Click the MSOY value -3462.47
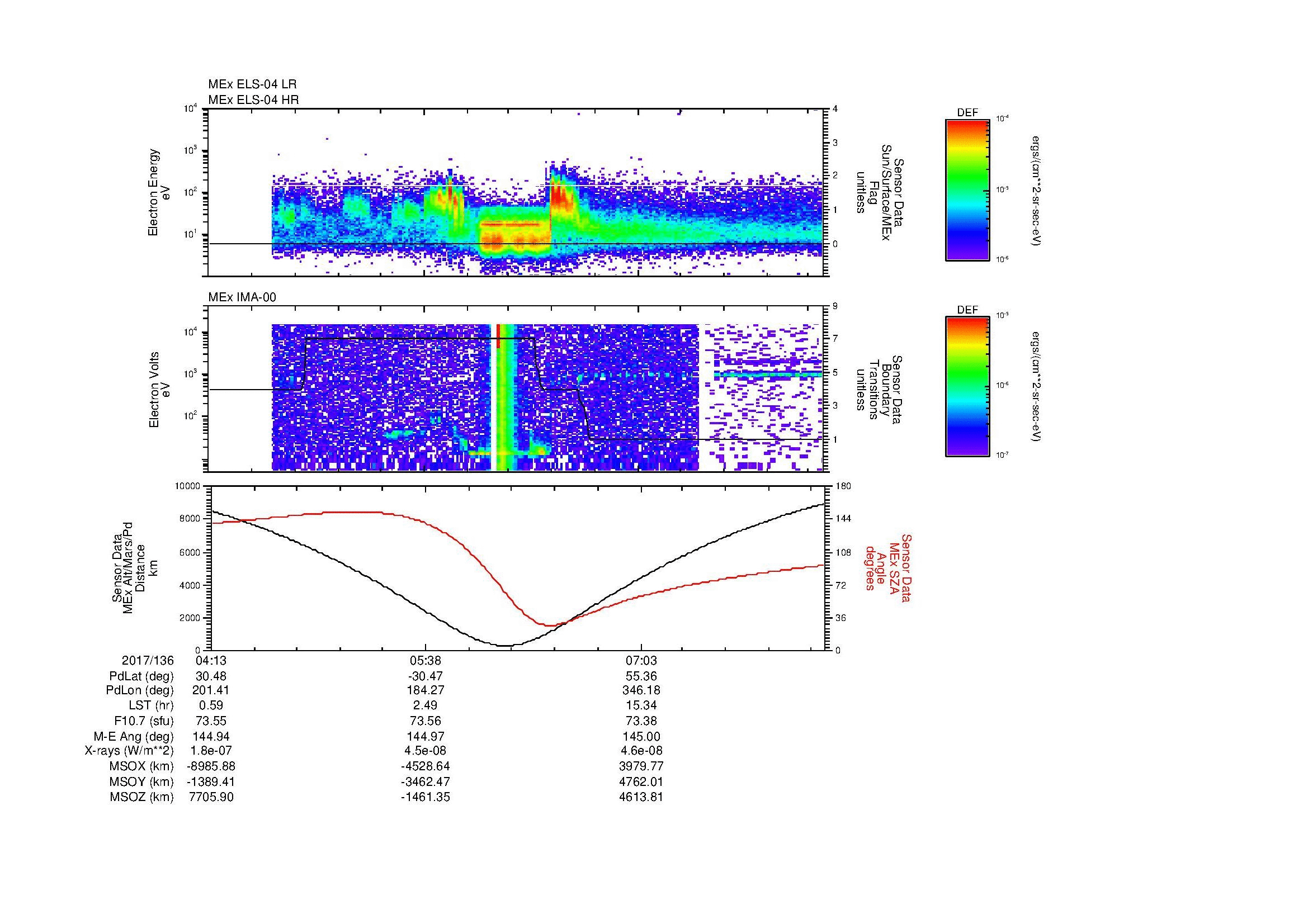Viewport: 1308px width, 924px height. click(426, 781)
